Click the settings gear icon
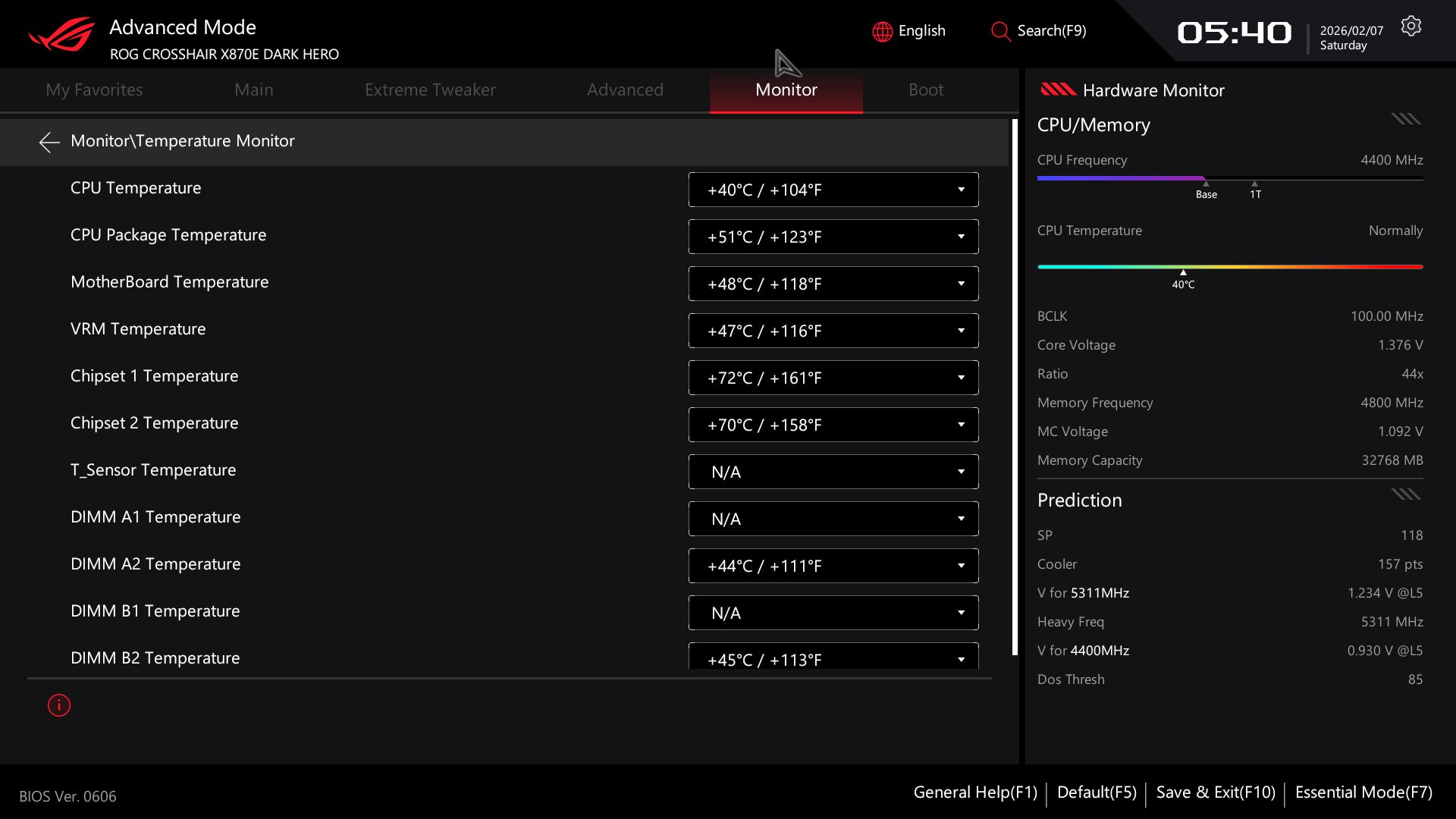Image resolution: width=1456 pixels, height=819 pixels. pos(1410,27)
